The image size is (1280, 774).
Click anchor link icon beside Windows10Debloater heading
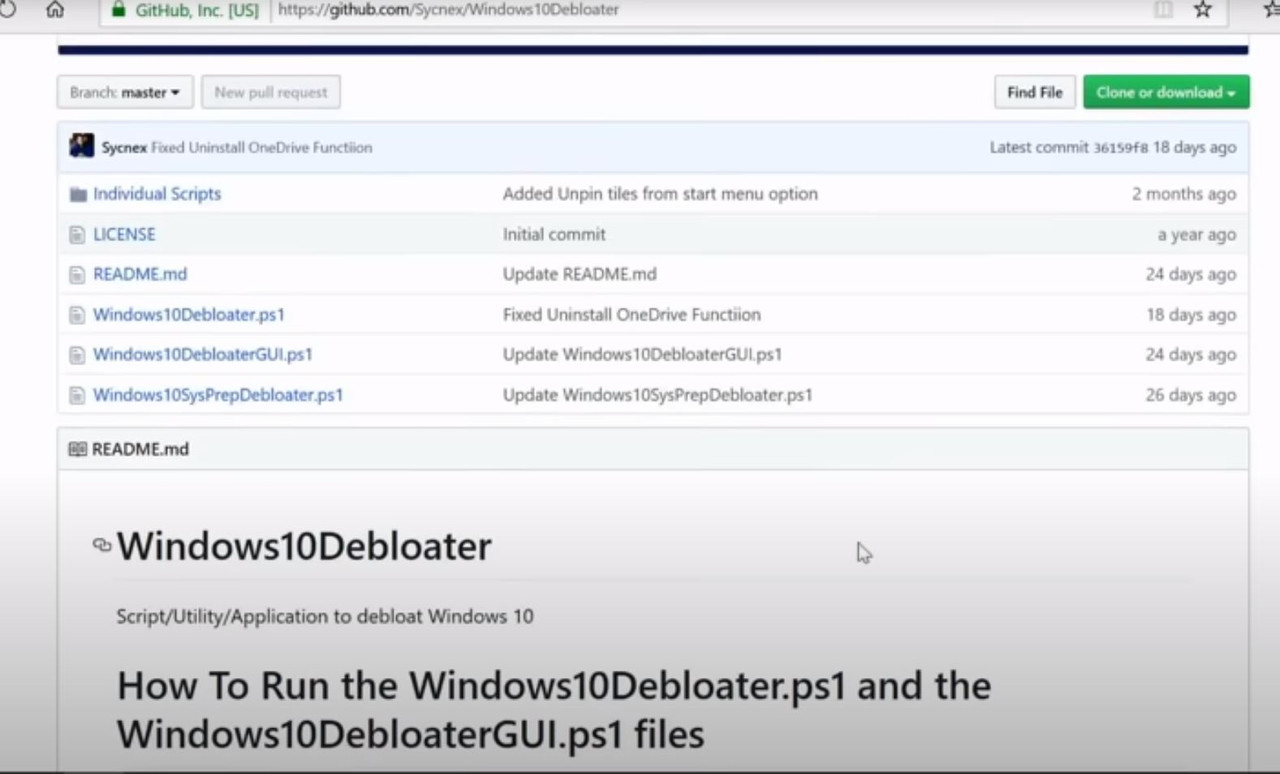(x=102, y=545)
